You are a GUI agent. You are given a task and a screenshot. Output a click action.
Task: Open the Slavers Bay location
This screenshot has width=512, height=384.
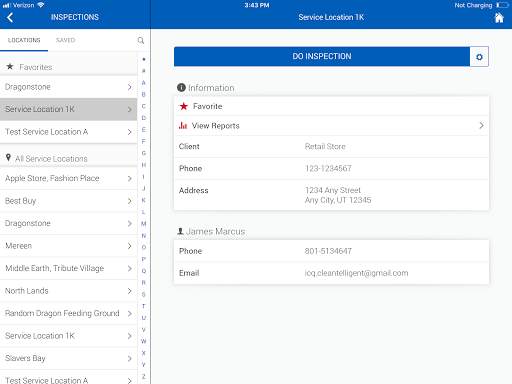68,358
